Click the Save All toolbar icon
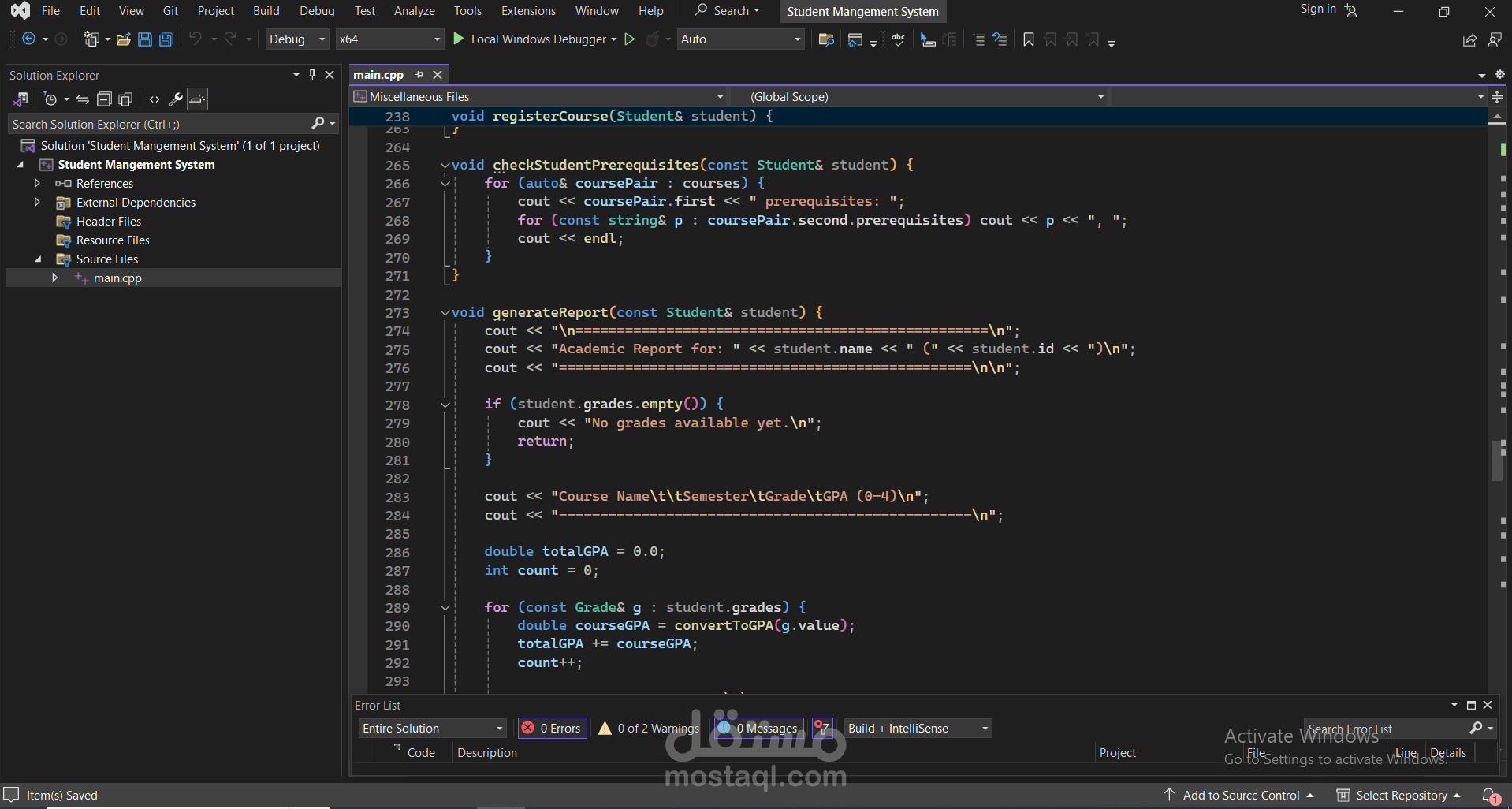1512x809 pixels. pyautogui.click(x=166, y=39)
